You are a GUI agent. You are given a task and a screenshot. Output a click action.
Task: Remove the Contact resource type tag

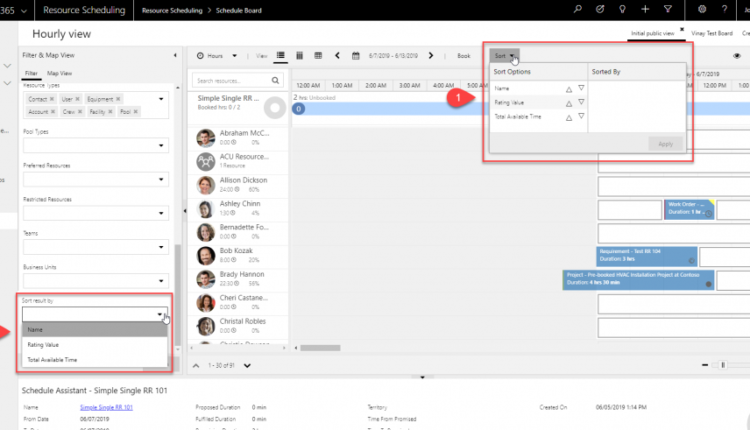[x=51, y=100]
